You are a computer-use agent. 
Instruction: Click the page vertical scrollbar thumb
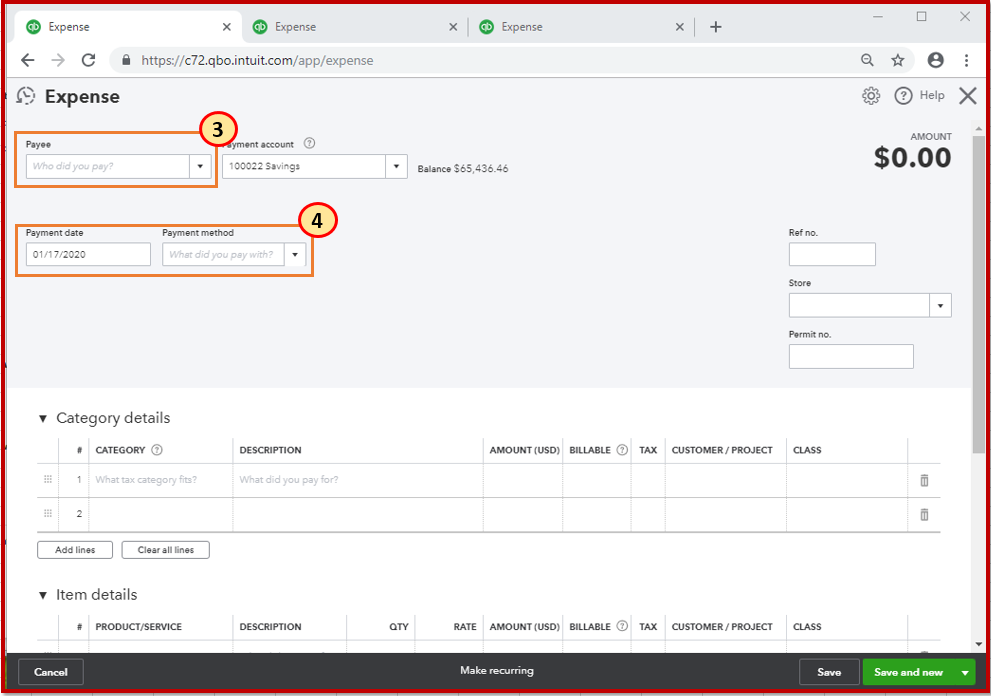click(x=978, y=294)
